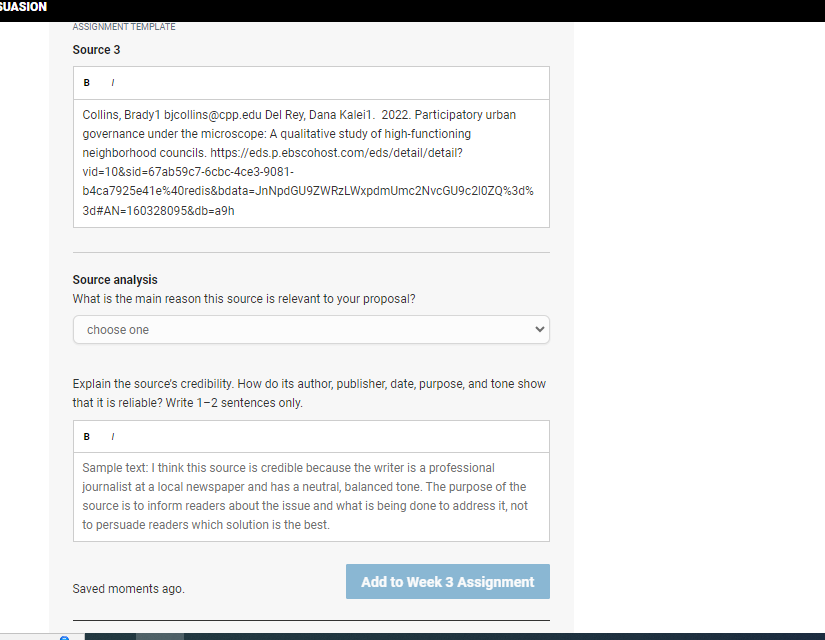Image resolution: width=825 pixels, height=640 pixels.
Task: Toggle italic in the credibility explanation editor
Action: click(113, 436)
